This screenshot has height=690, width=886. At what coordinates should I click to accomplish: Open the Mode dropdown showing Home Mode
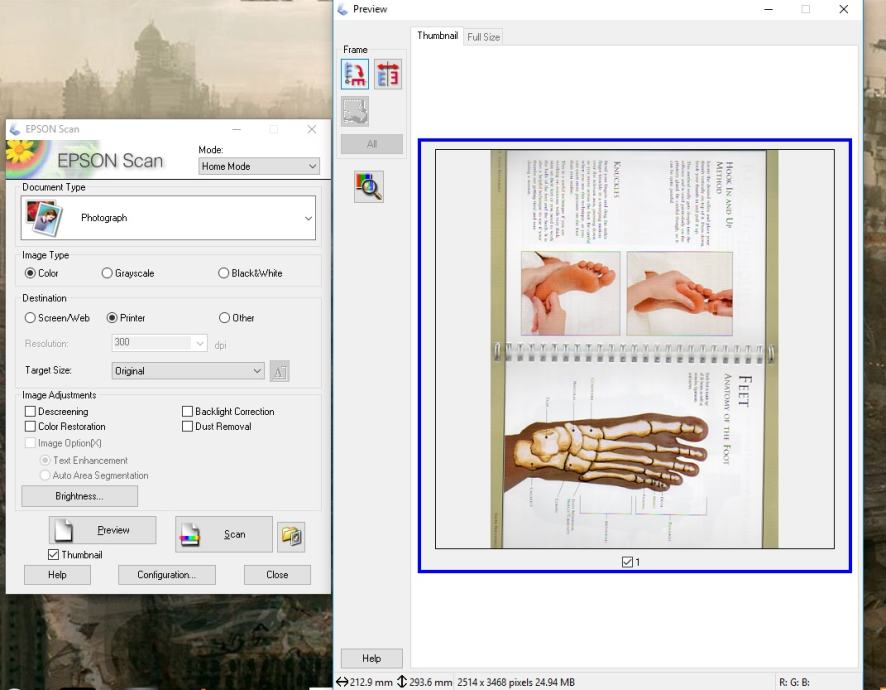(x=259, y=166)
